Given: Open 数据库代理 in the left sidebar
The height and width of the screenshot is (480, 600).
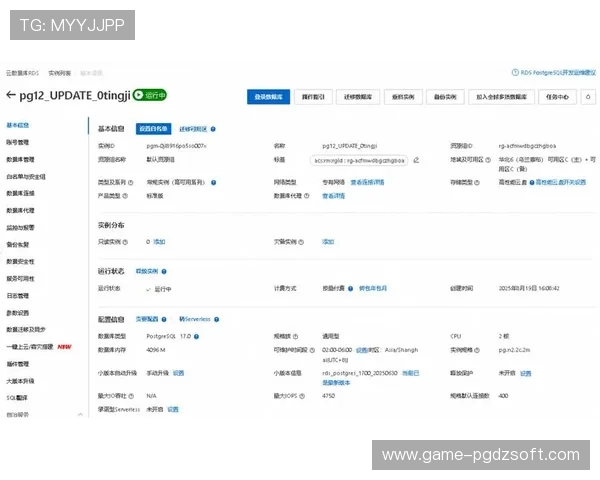Looking at the screenshot, I should [20, 211].
